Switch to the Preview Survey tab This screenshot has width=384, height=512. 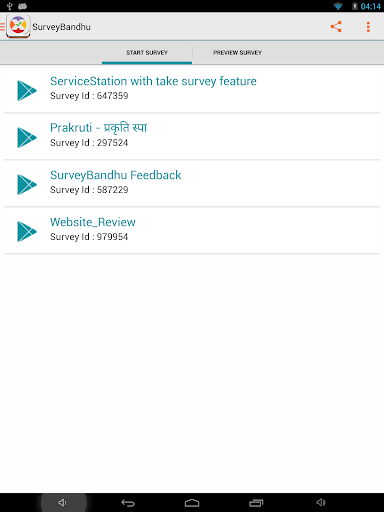pyautogui.click(x=237, y=53)
